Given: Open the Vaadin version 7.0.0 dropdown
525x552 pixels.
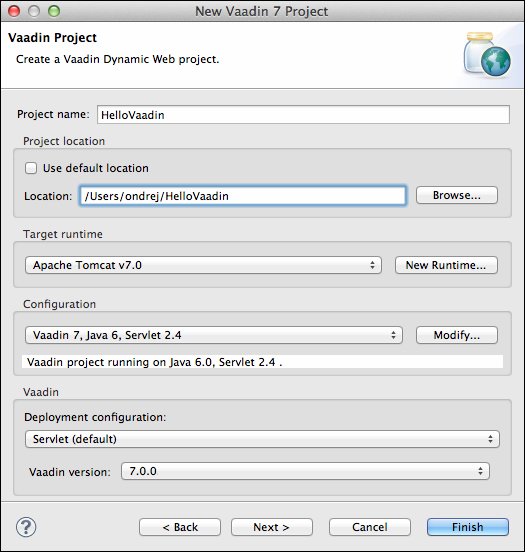Looking at the screenshot, I should (x=305, y=471).
